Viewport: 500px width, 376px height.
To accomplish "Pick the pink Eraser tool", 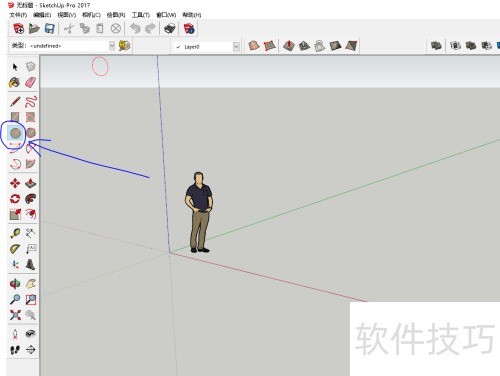I will tap(30, 82).
